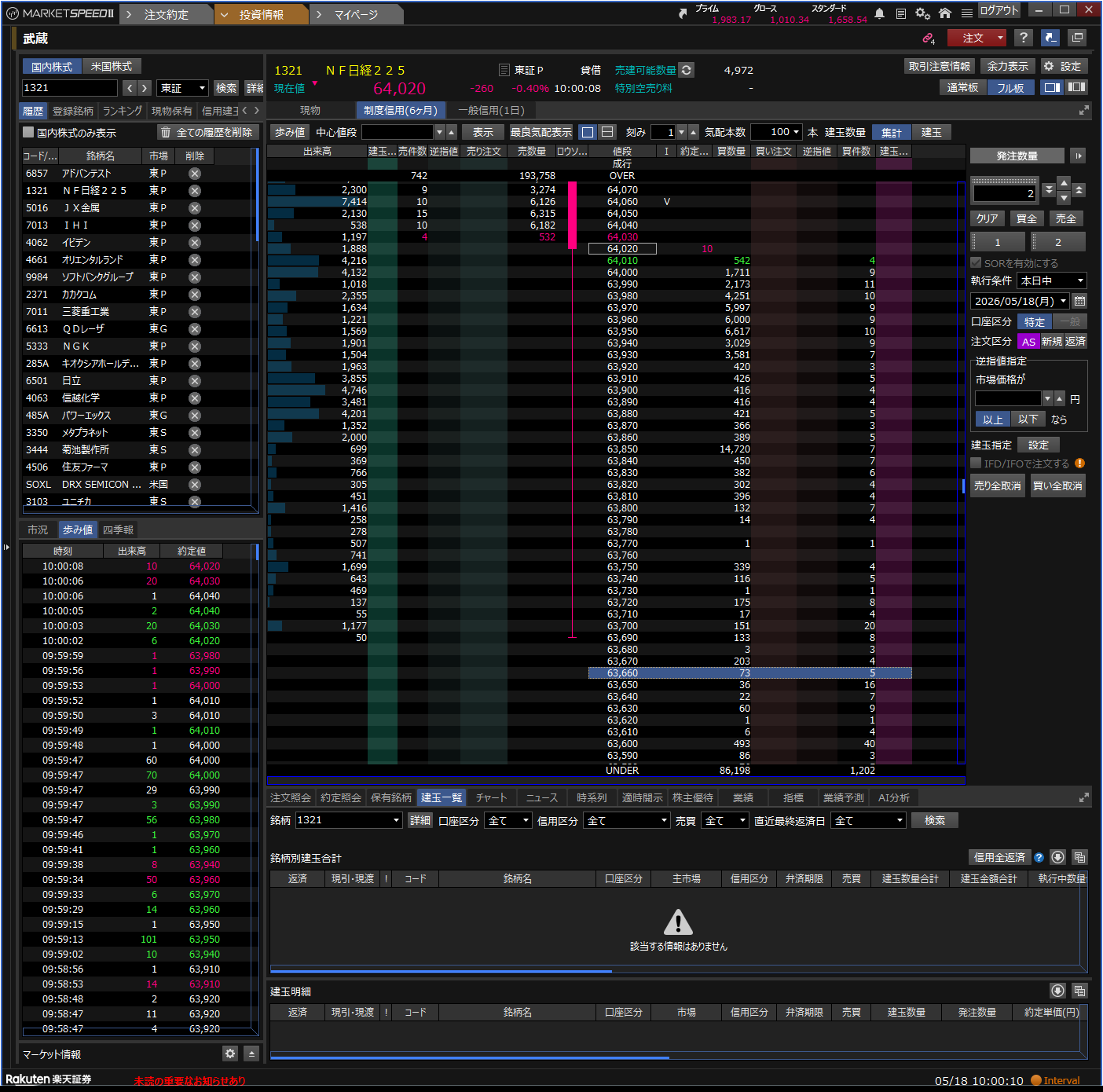The width and height of the screenshot is (1103, 1092).
Task: Delete 5016 JX金属 from history list
Action: (x=195, y=208)
